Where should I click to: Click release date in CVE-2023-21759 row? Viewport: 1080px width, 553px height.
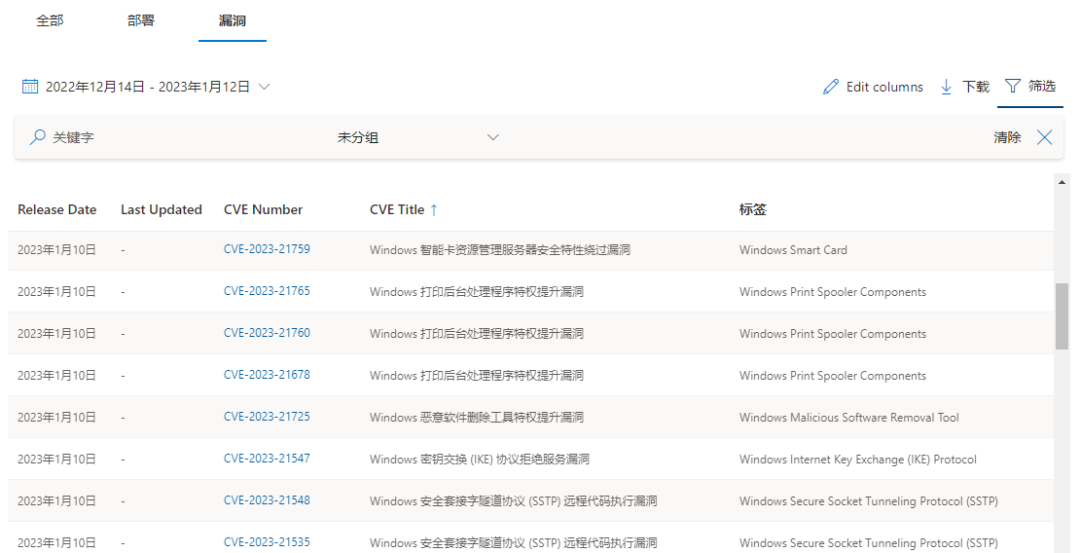tap(56, 250)
